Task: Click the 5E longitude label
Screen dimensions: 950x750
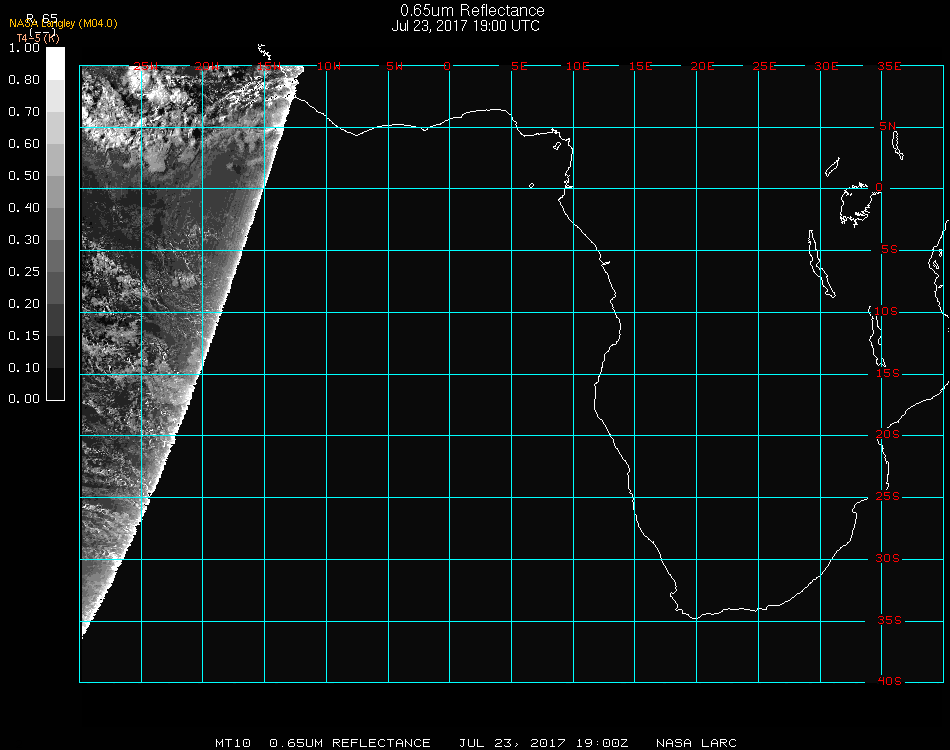Action: pos(519,66)
